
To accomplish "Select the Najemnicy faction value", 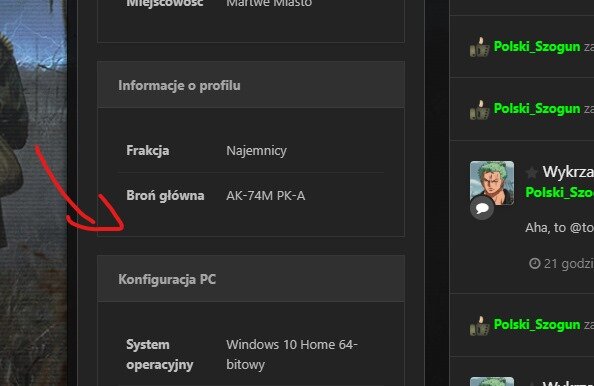I will tap(256, 151).
